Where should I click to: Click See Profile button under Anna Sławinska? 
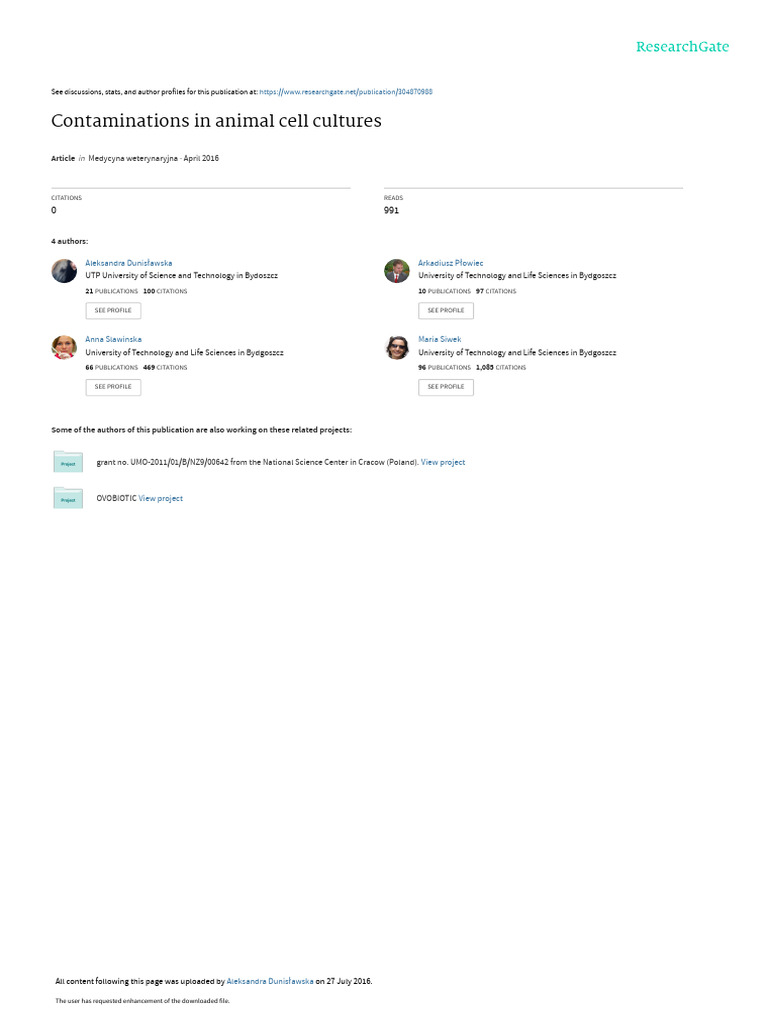pyautogui.click(x=113, y=387)
